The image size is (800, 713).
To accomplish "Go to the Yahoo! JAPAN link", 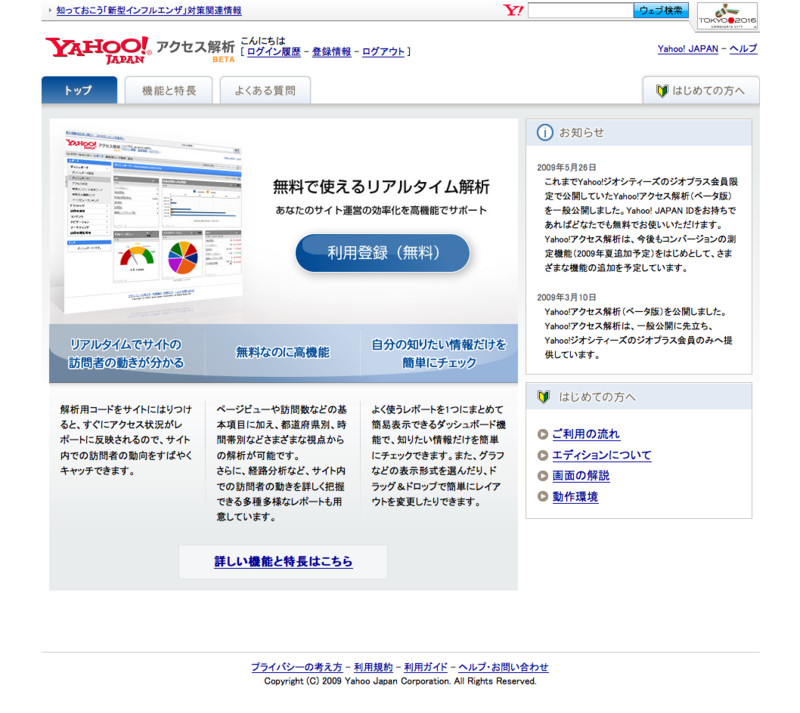I will click(688, 49).
